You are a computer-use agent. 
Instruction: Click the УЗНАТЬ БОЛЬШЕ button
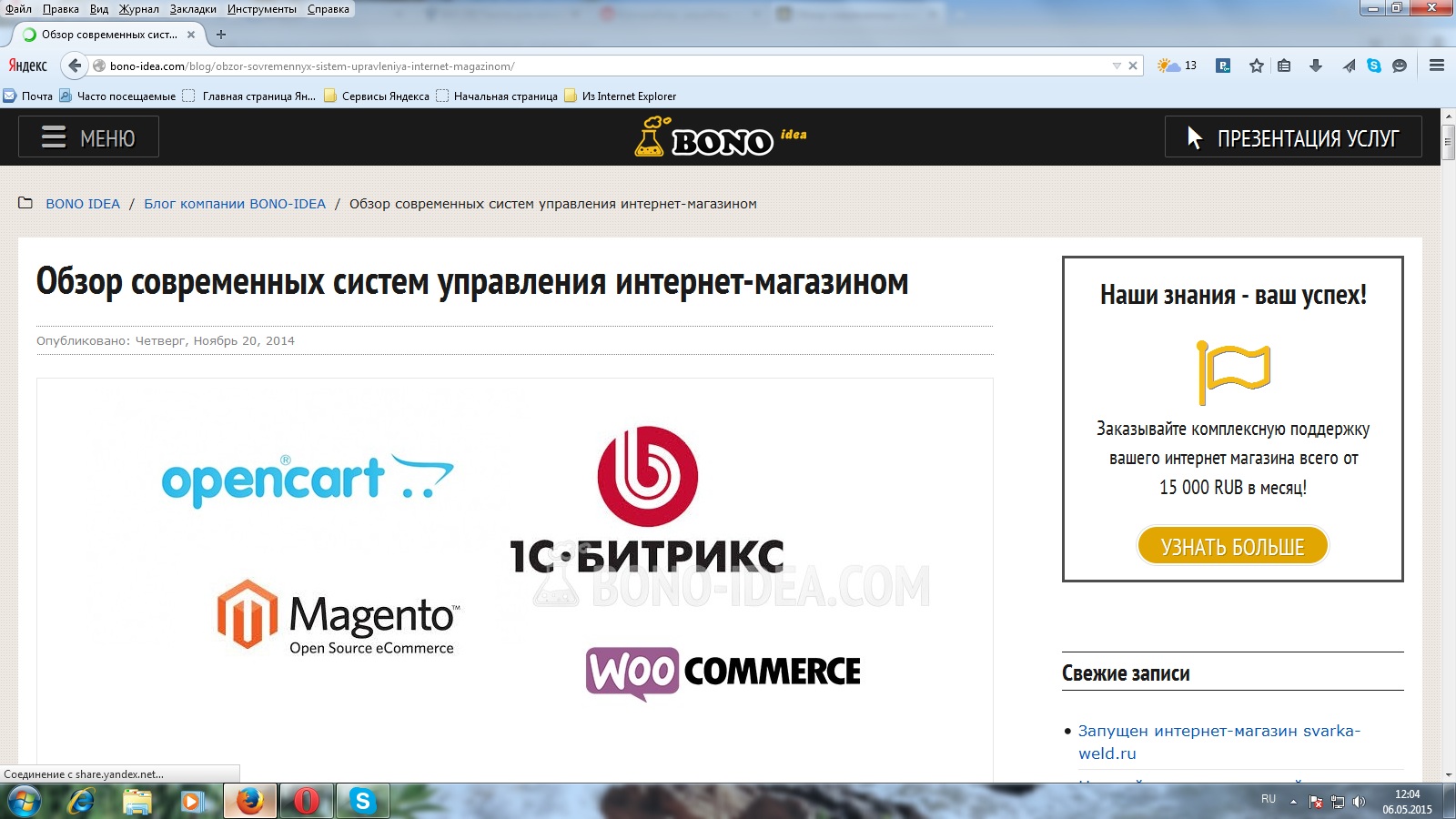coord(1232,546)
